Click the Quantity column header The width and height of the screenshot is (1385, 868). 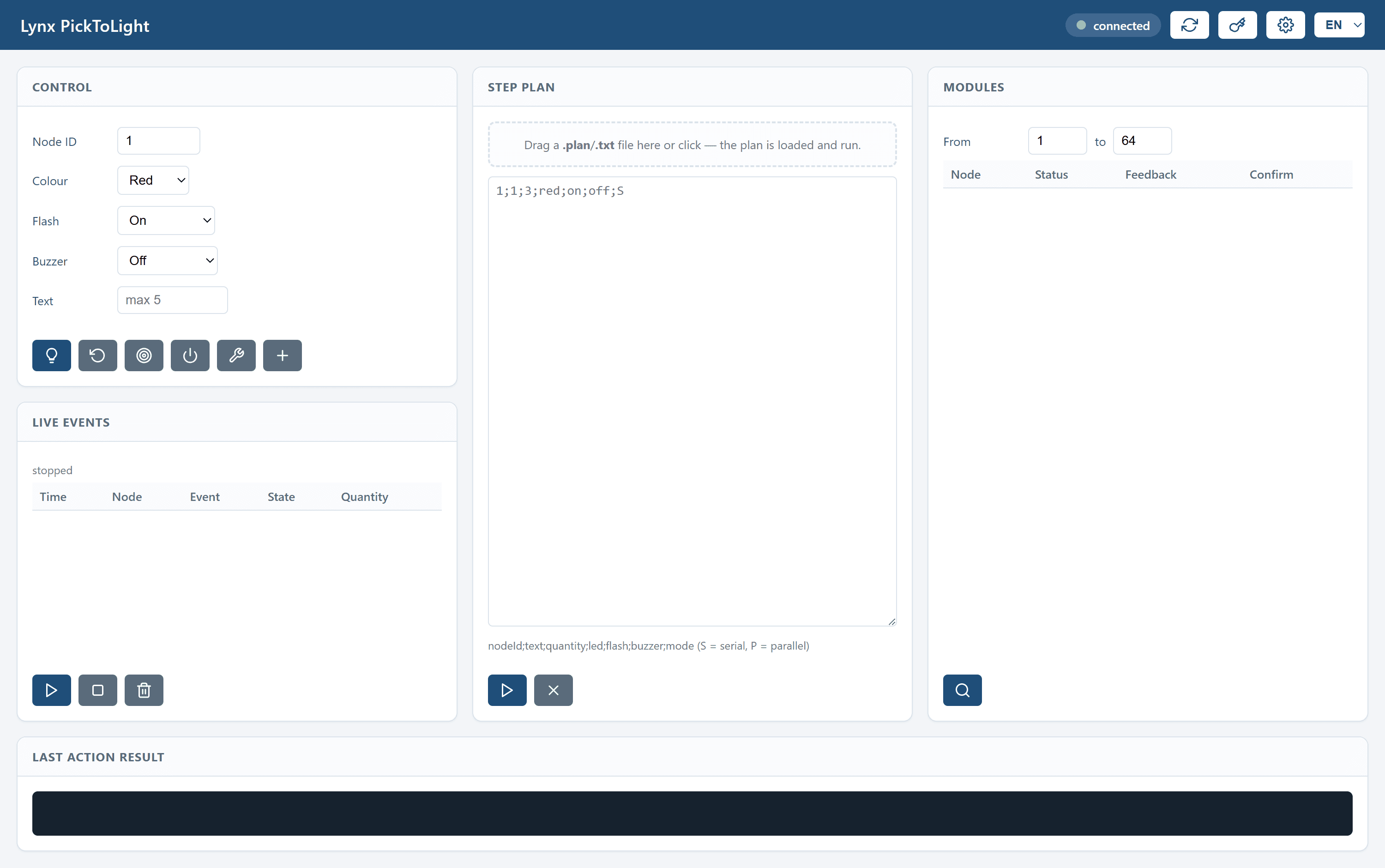pyautogui.click(x=364, y=497)
